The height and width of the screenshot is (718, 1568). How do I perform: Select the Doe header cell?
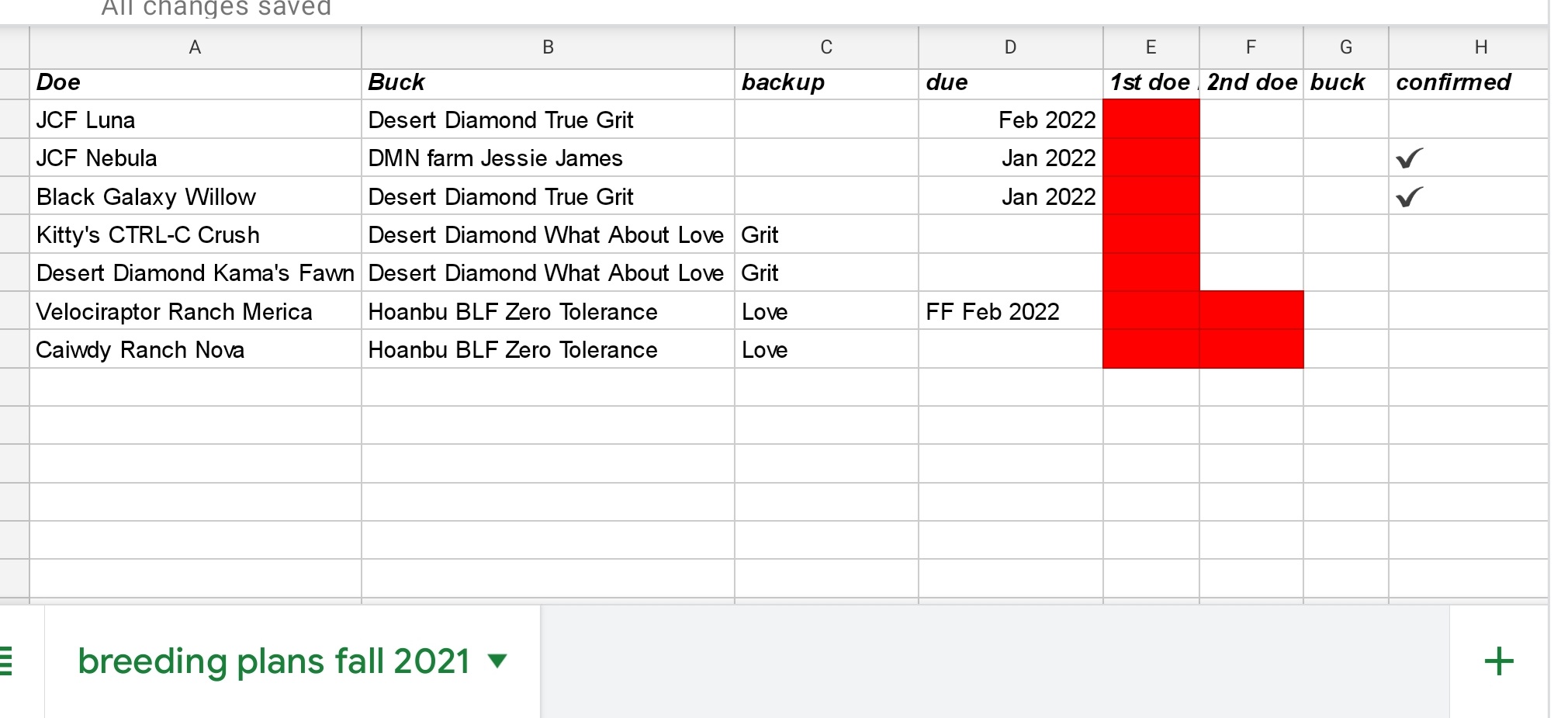[x=195, y=83]
